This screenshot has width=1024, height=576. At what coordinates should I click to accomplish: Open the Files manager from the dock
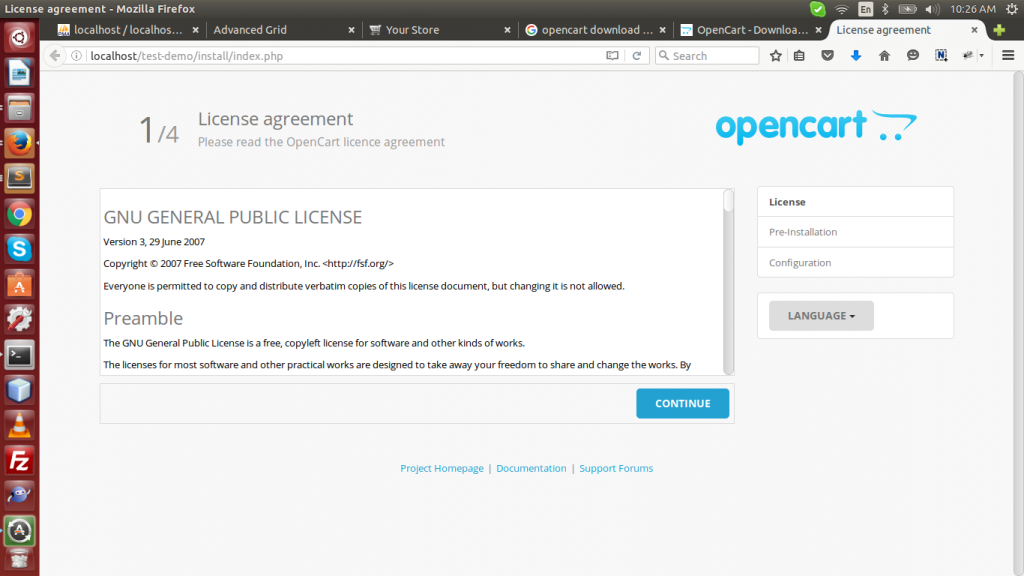coord(19,108)
